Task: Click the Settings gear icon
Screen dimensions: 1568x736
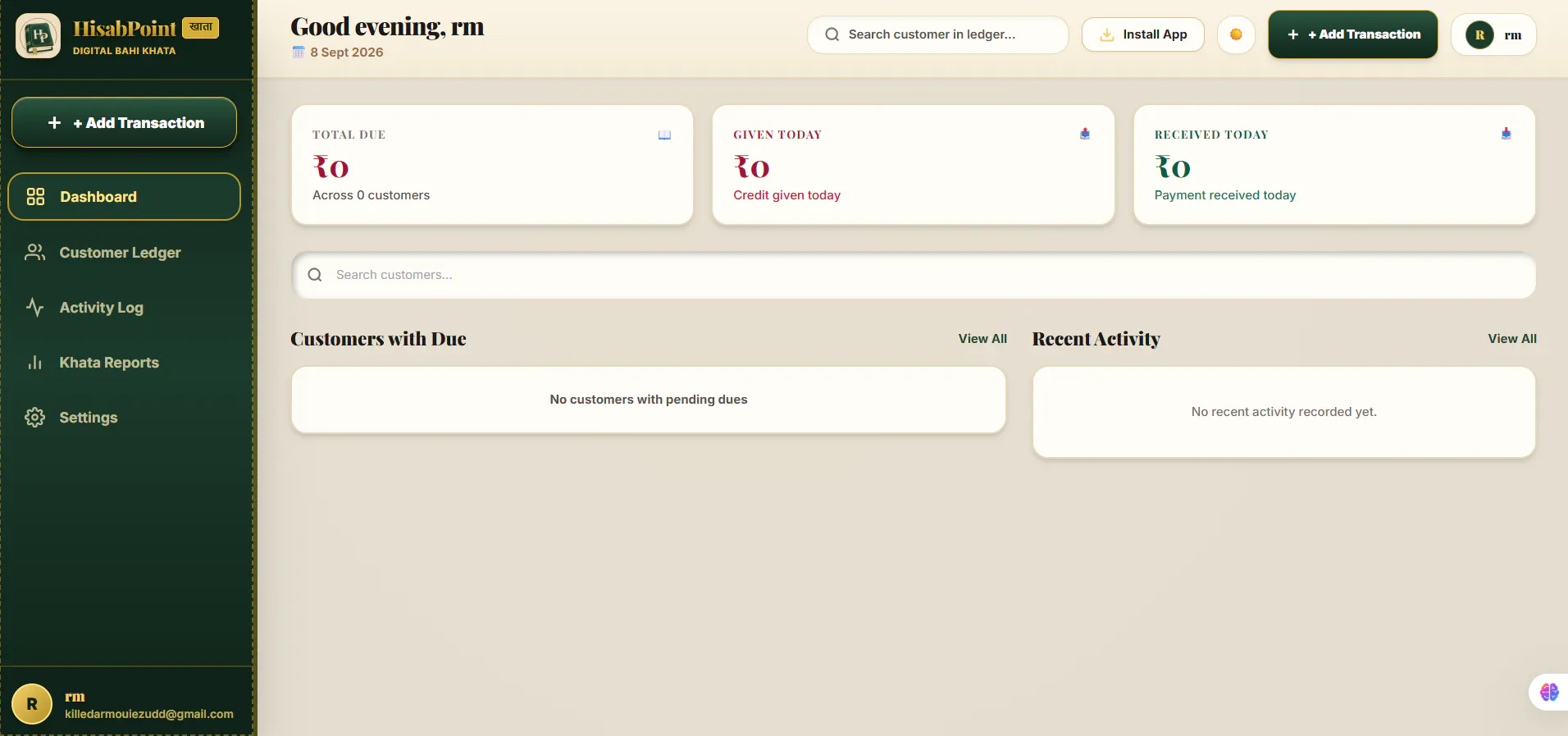Action: pos(34,417)
